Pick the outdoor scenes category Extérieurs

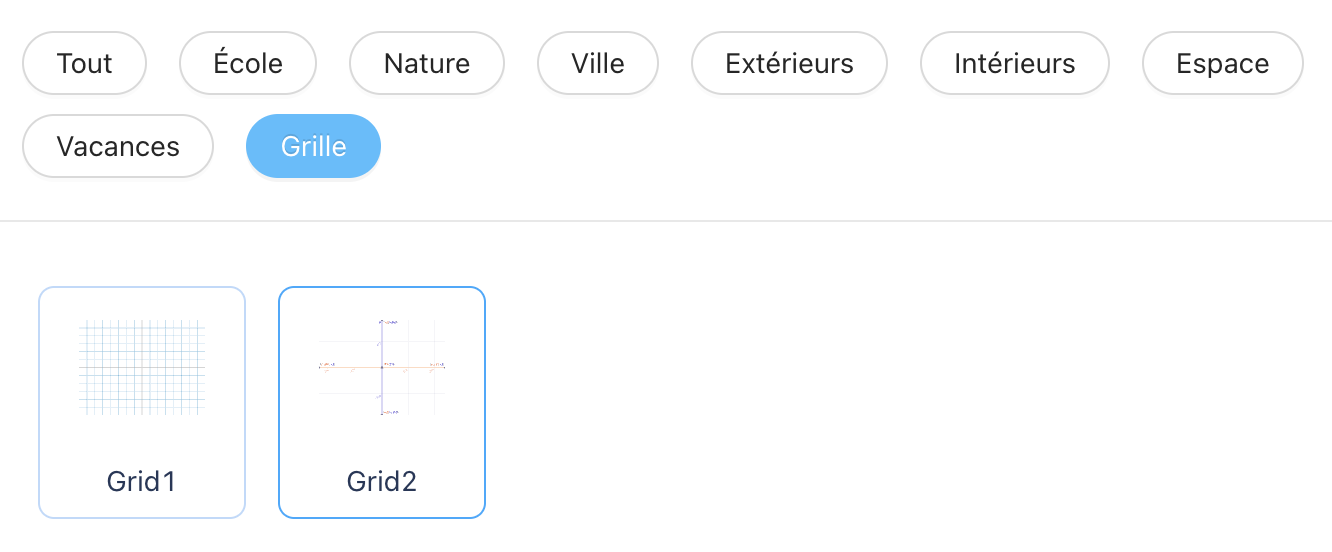tap(790, 63)
